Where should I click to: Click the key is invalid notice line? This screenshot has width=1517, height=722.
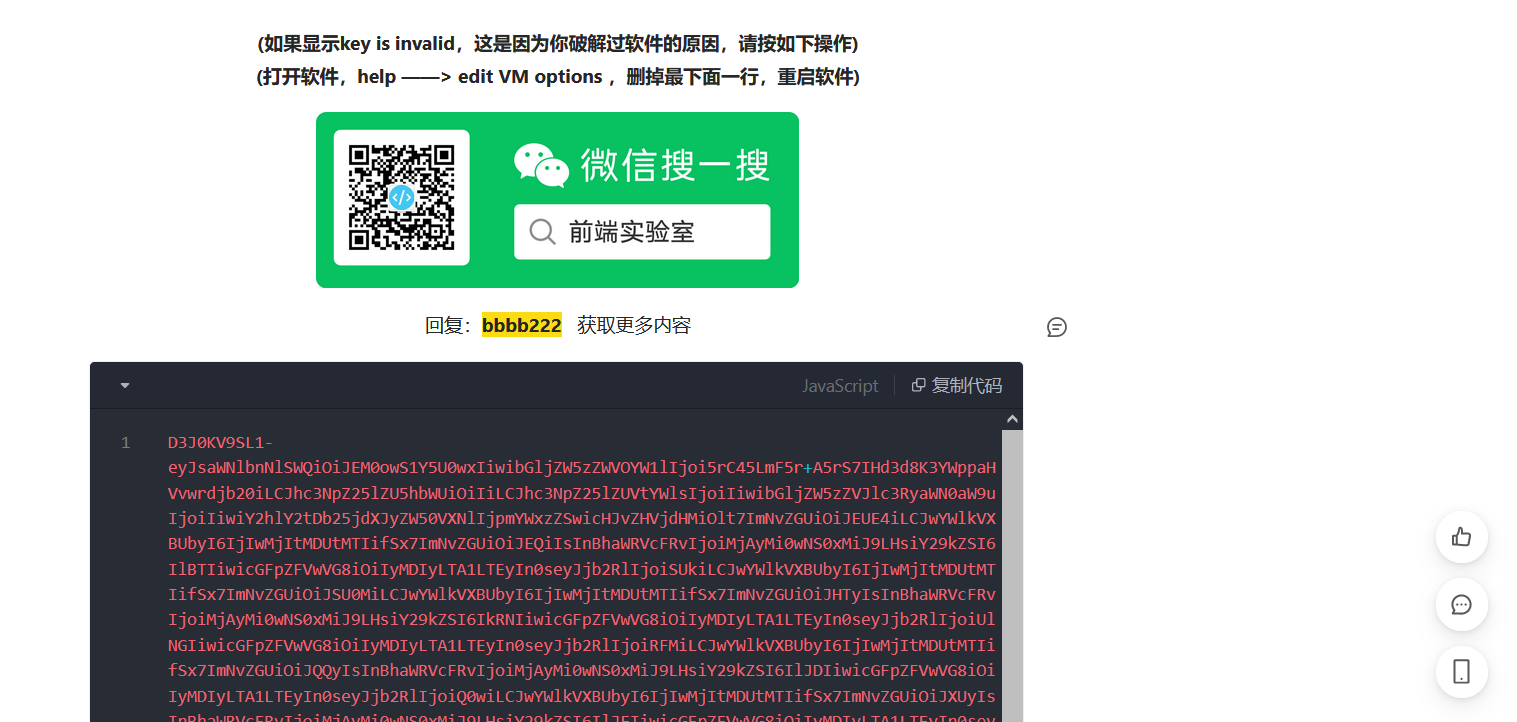click(558, 44)
